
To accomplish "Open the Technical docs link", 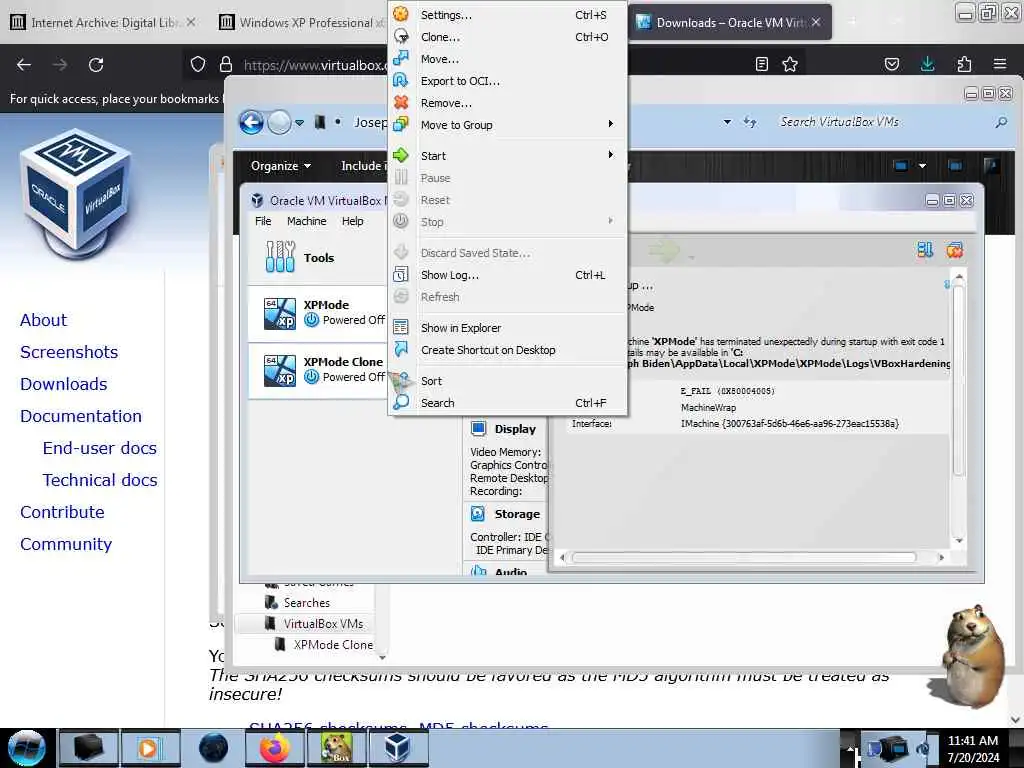I will pos(100,480).
